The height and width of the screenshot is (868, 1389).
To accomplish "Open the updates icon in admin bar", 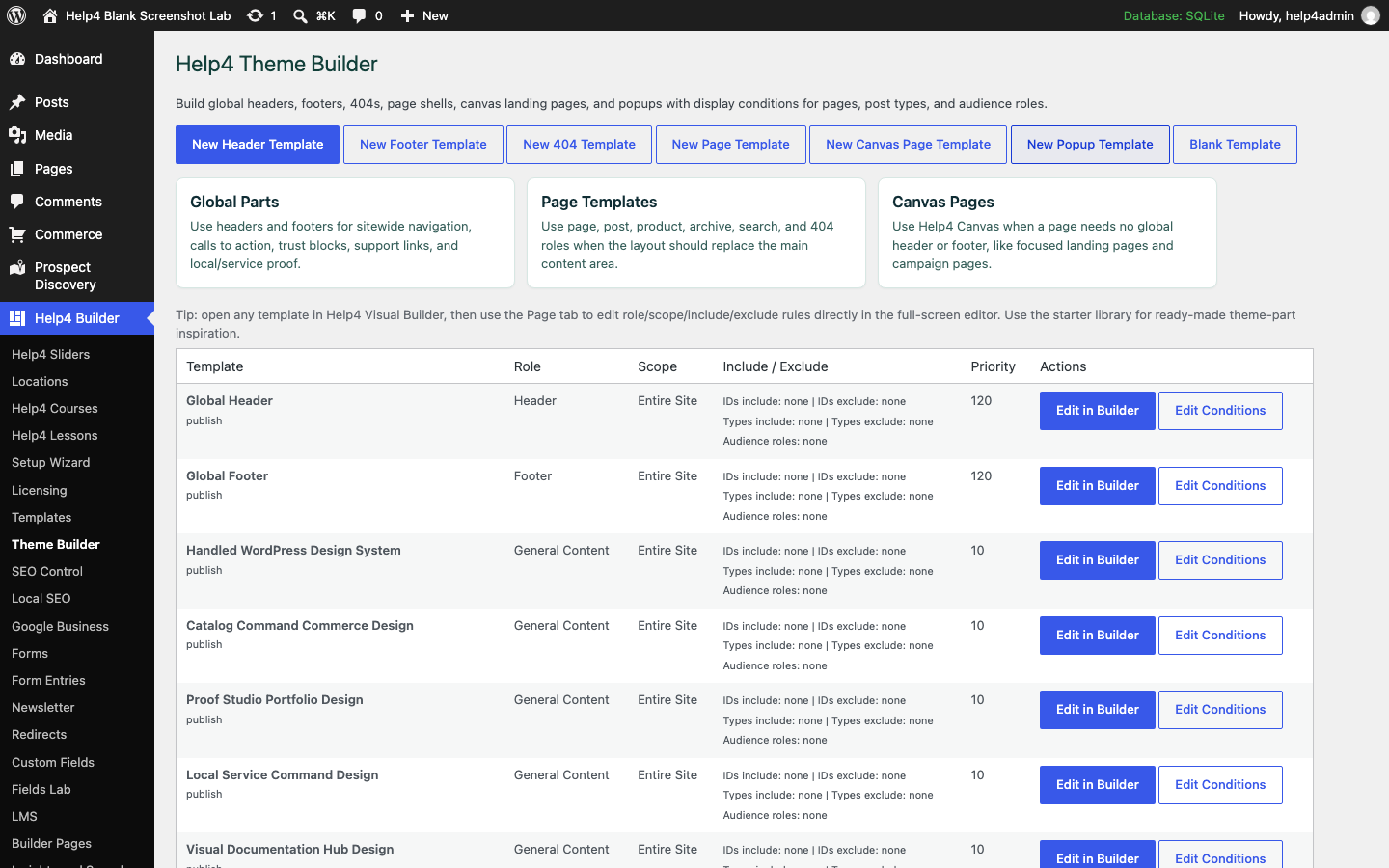I will coord(255,15).
